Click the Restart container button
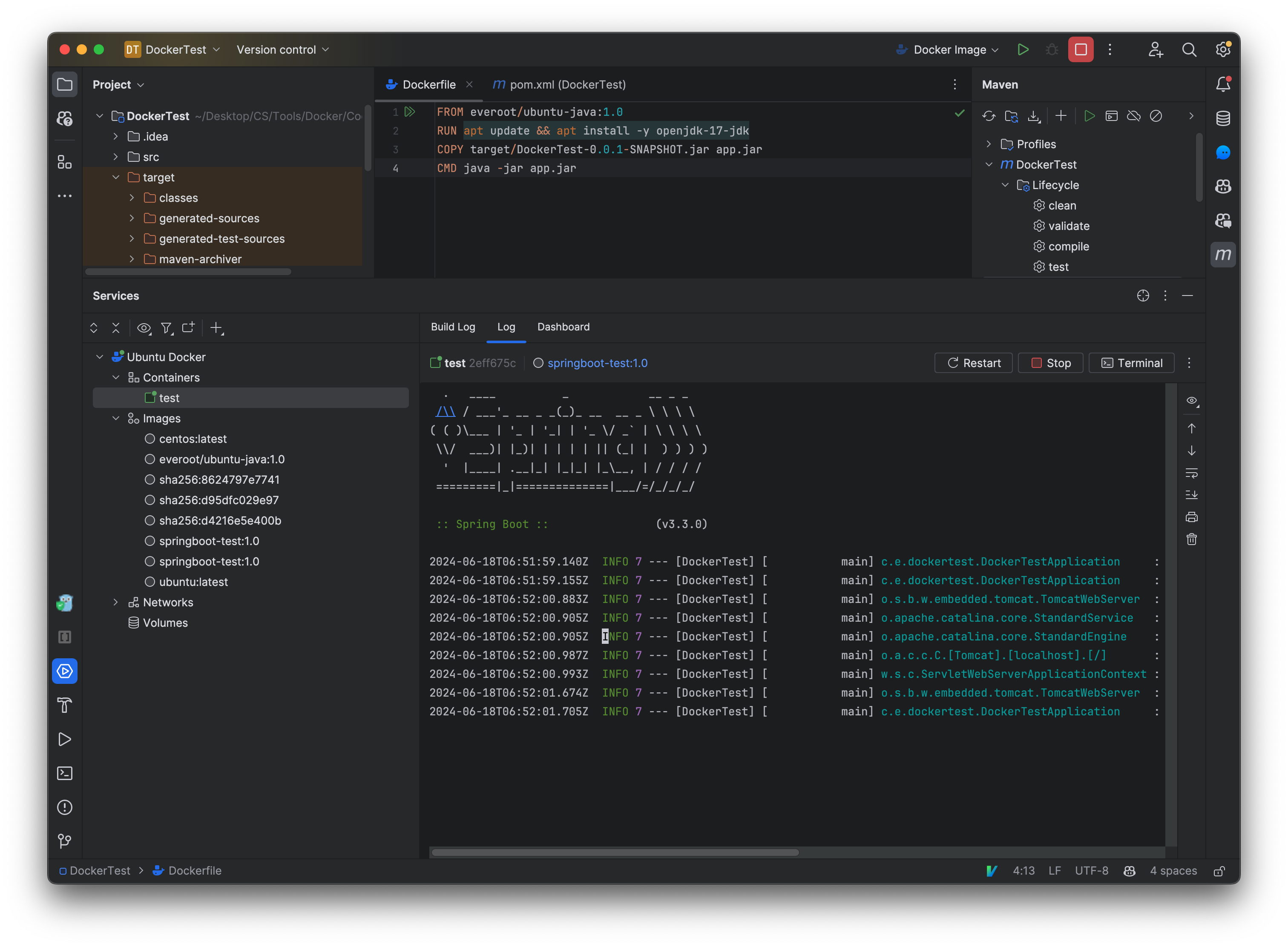 pos(974,363)
